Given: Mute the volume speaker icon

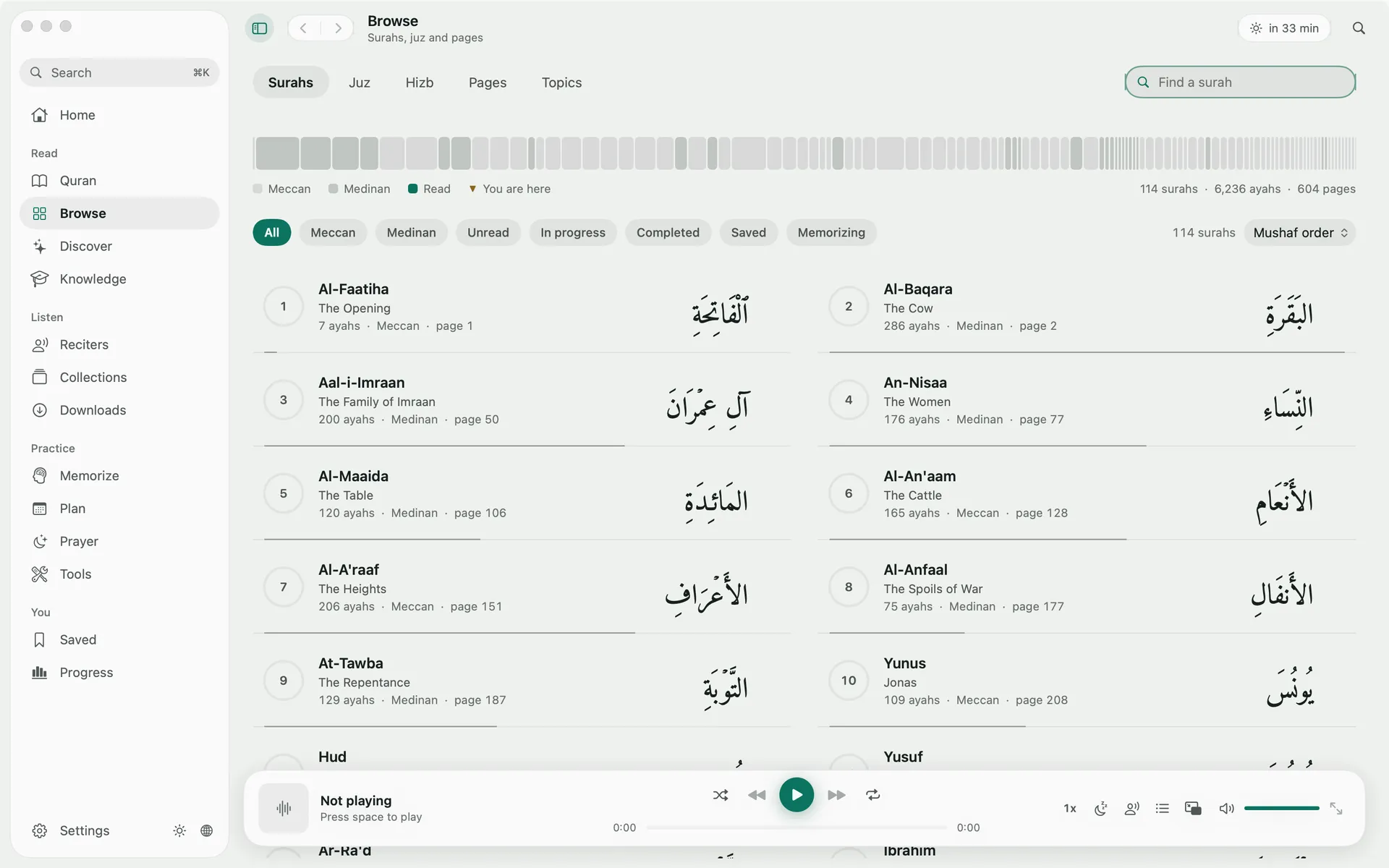Looking at the screenshot, I should tap(1226, 809).
